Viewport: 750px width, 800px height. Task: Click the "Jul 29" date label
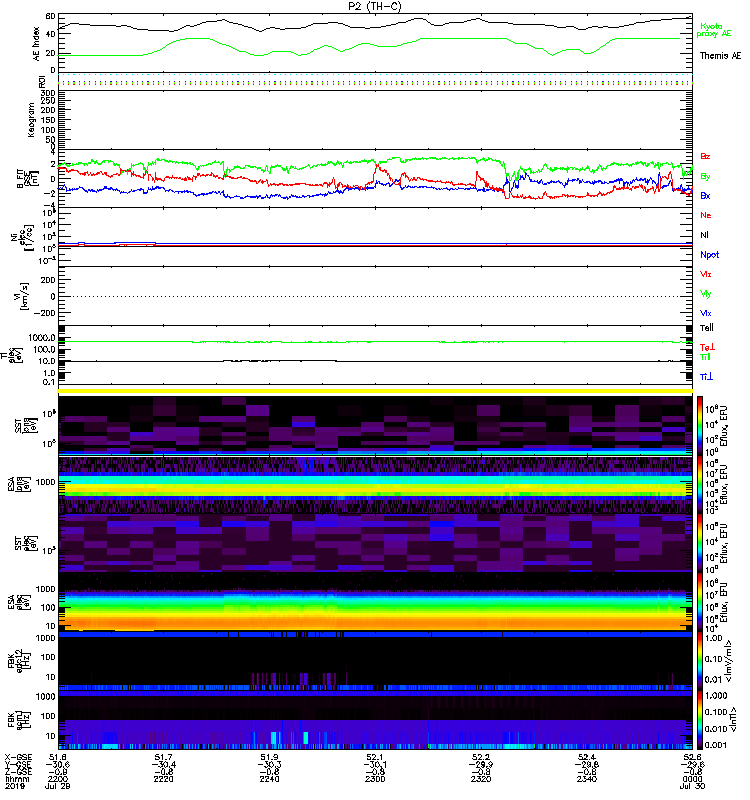(x=57, y=786)
